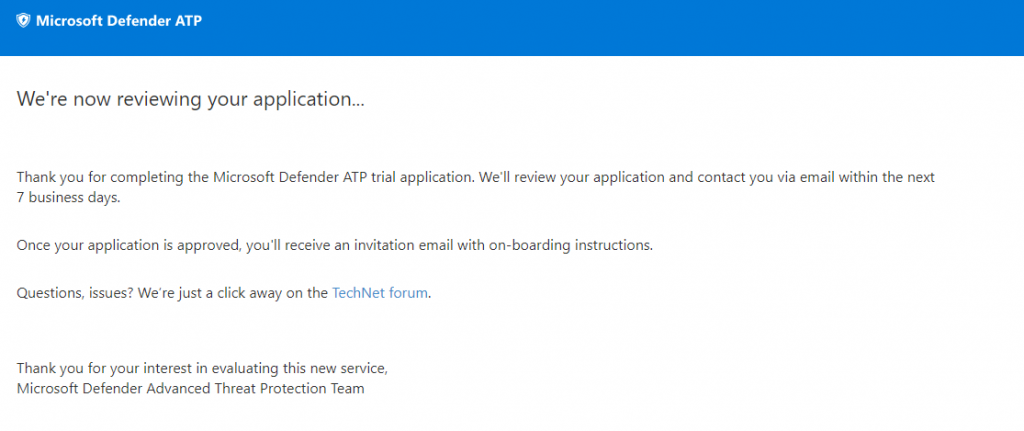
Task: Click the "7 business days." text
Action: coord(69,198)
